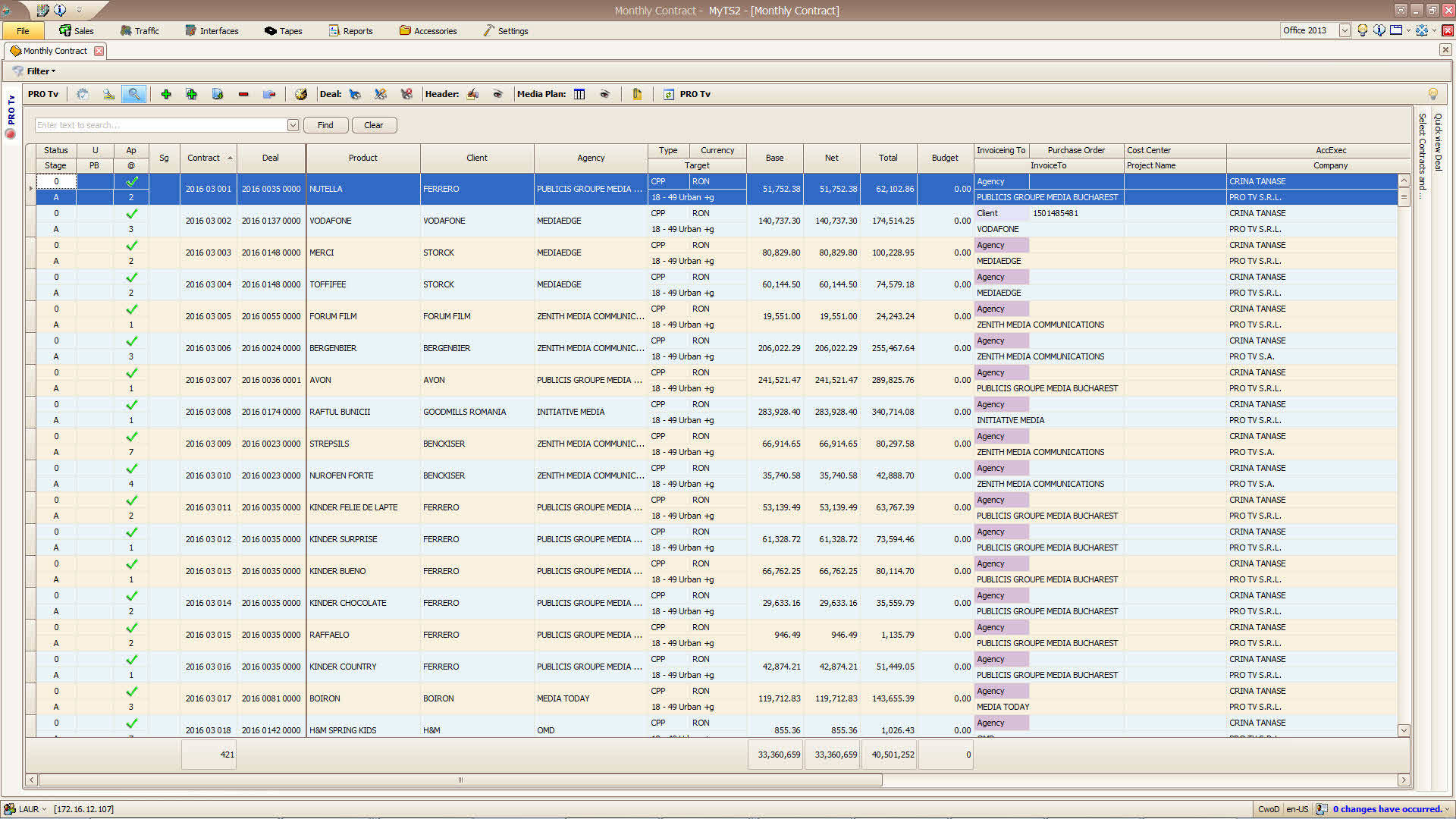Toggle approval checkmark on VODAFONE row
This screenshot has width=1456, height=819.
[131, 214]
